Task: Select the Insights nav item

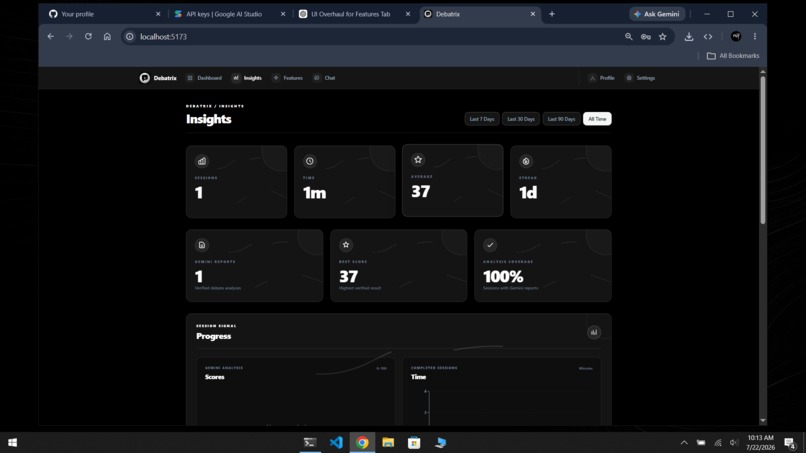Action: (247, 78)
